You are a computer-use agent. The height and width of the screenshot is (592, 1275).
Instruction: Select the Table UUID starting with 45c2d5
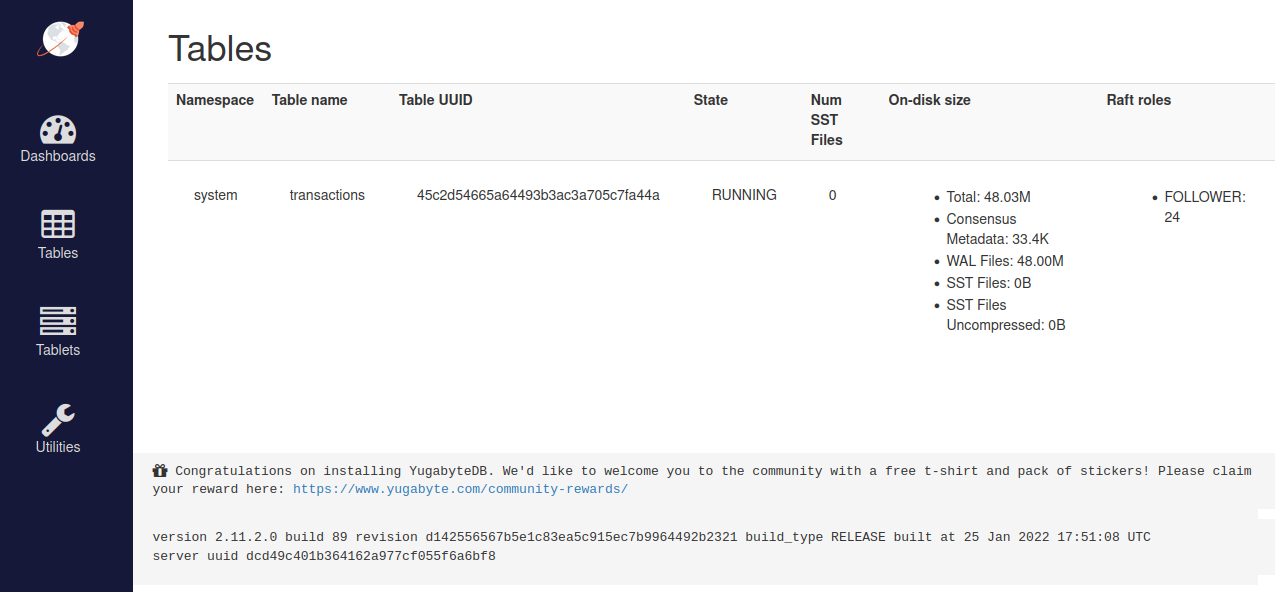coord(536,195)
